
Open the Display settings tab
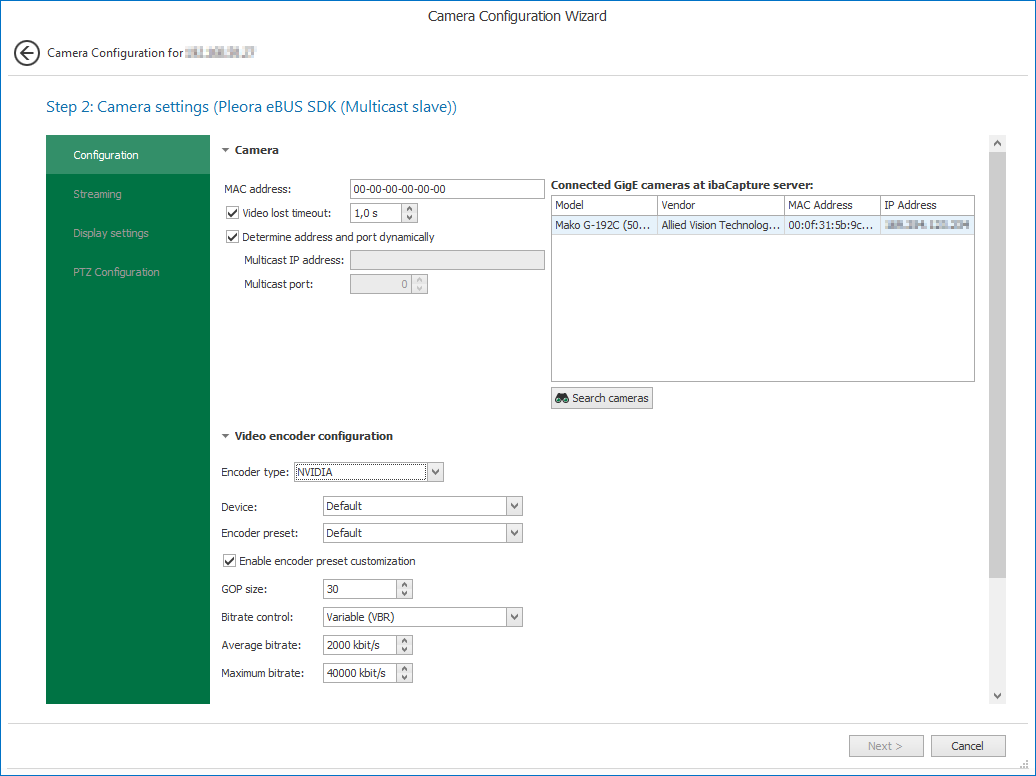(128, 233)
